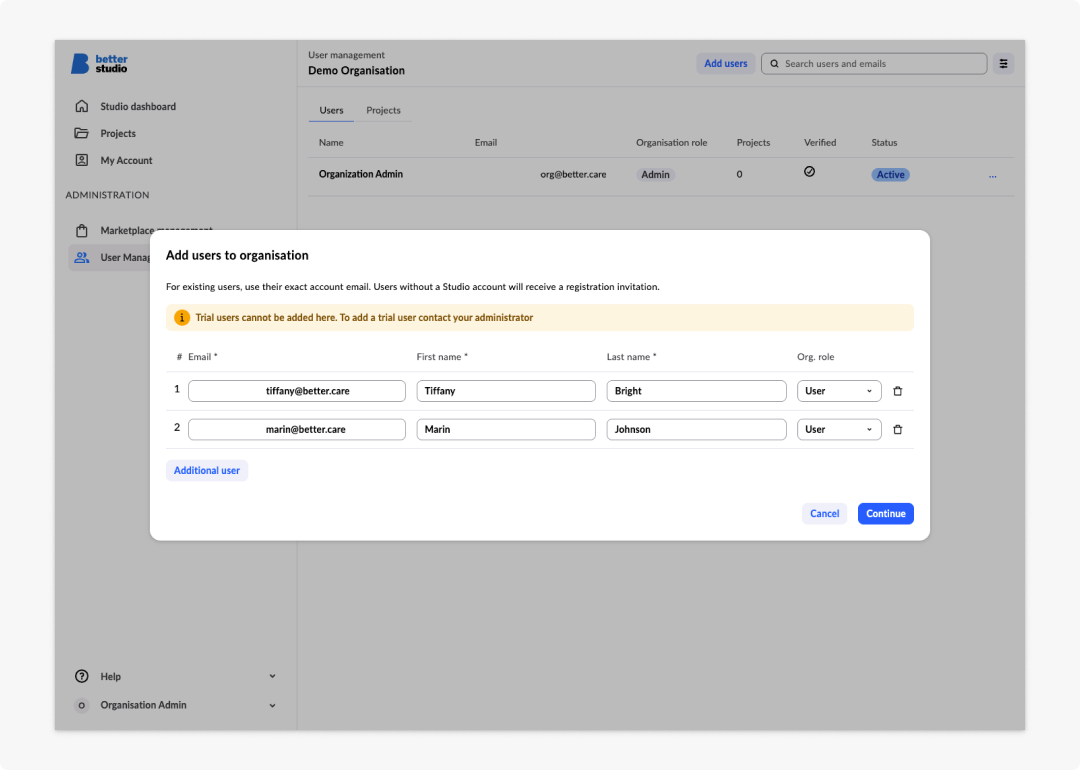This screenshot has height=770, width=1080.
Task: Expand the Organisation Admin chevron
Action: point(273,705)
